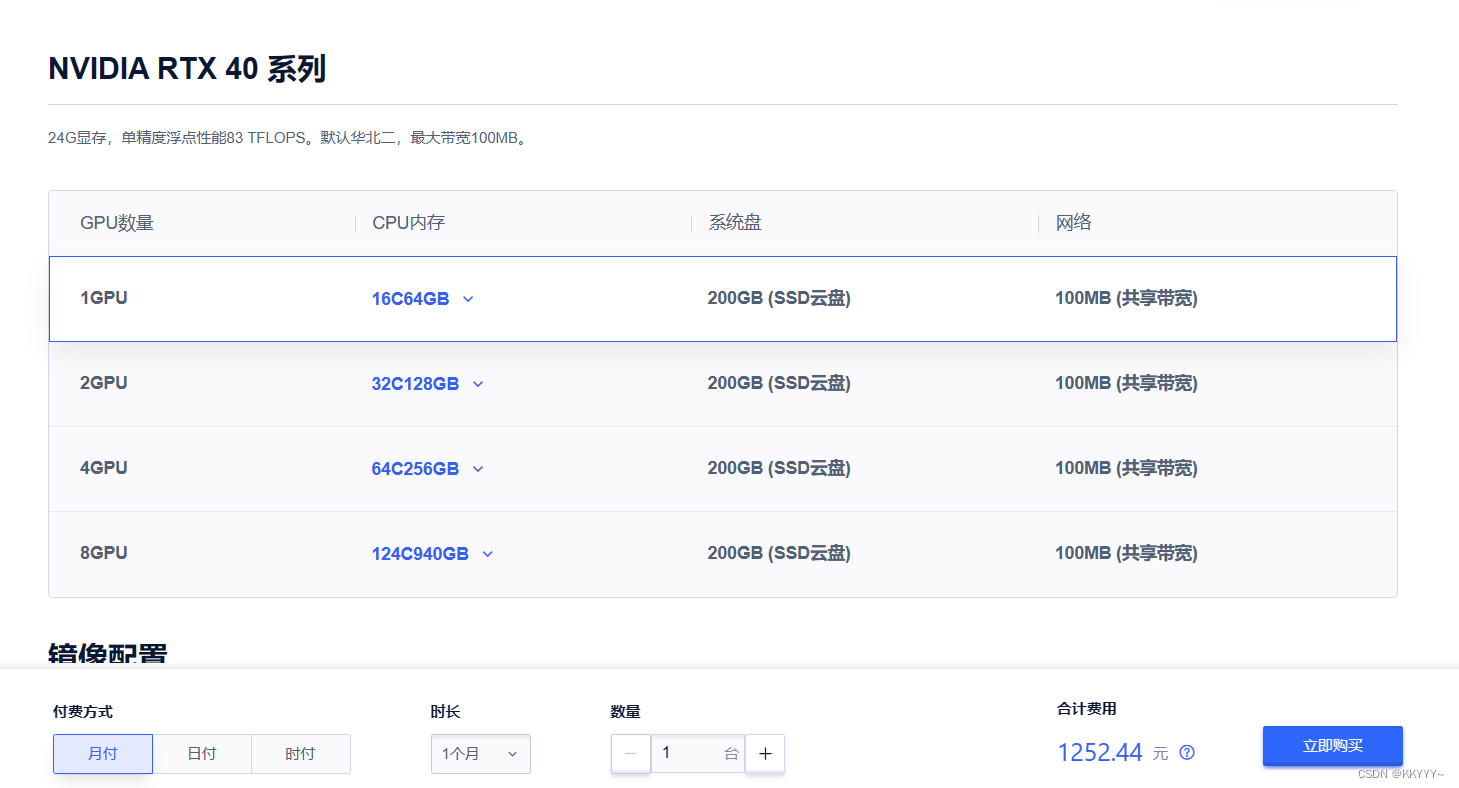Switch payment mode to 时付

pos(300,753)
